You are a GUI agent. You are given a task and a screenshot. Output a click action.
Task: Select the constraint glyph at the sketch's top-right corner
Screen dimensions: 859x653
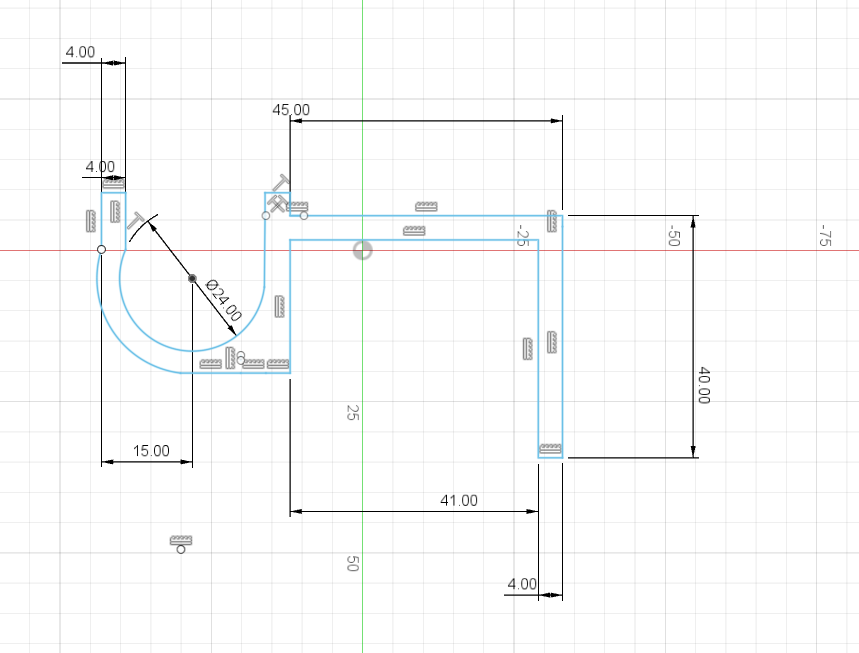coord(552,221)
